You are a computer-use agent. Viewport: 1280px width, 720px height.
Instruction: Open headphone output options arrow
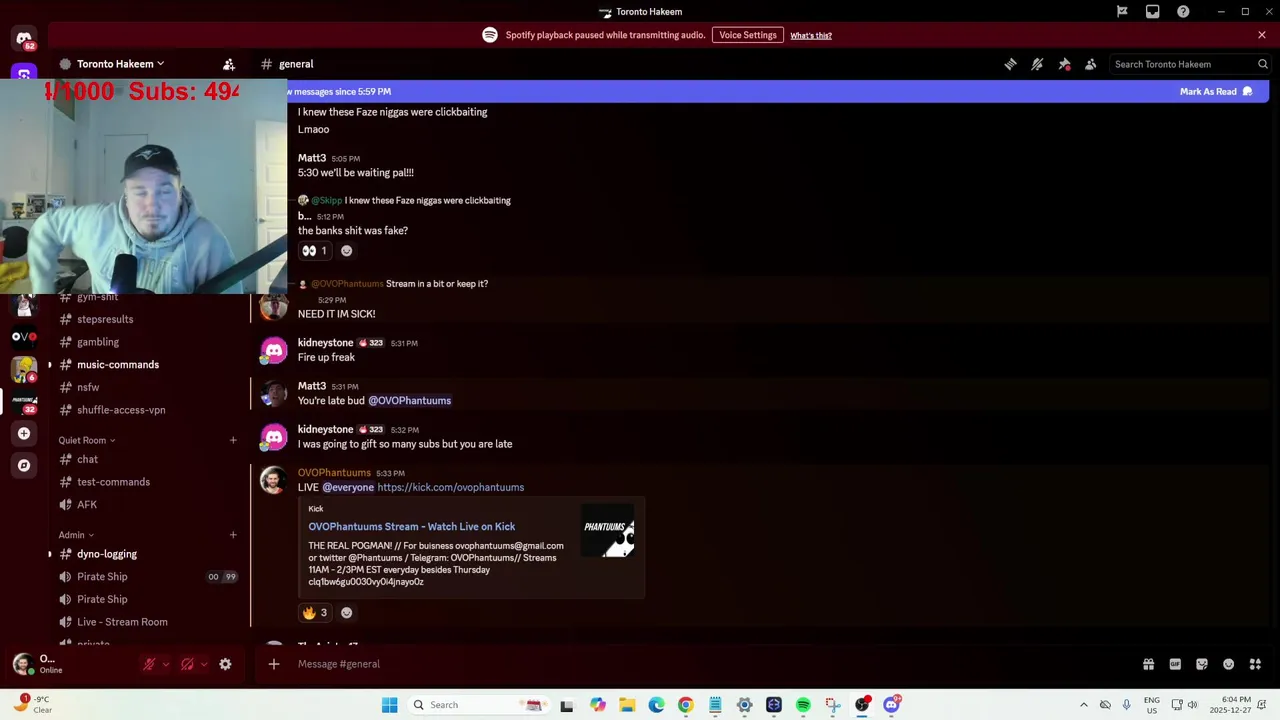(x=204, y=664)
